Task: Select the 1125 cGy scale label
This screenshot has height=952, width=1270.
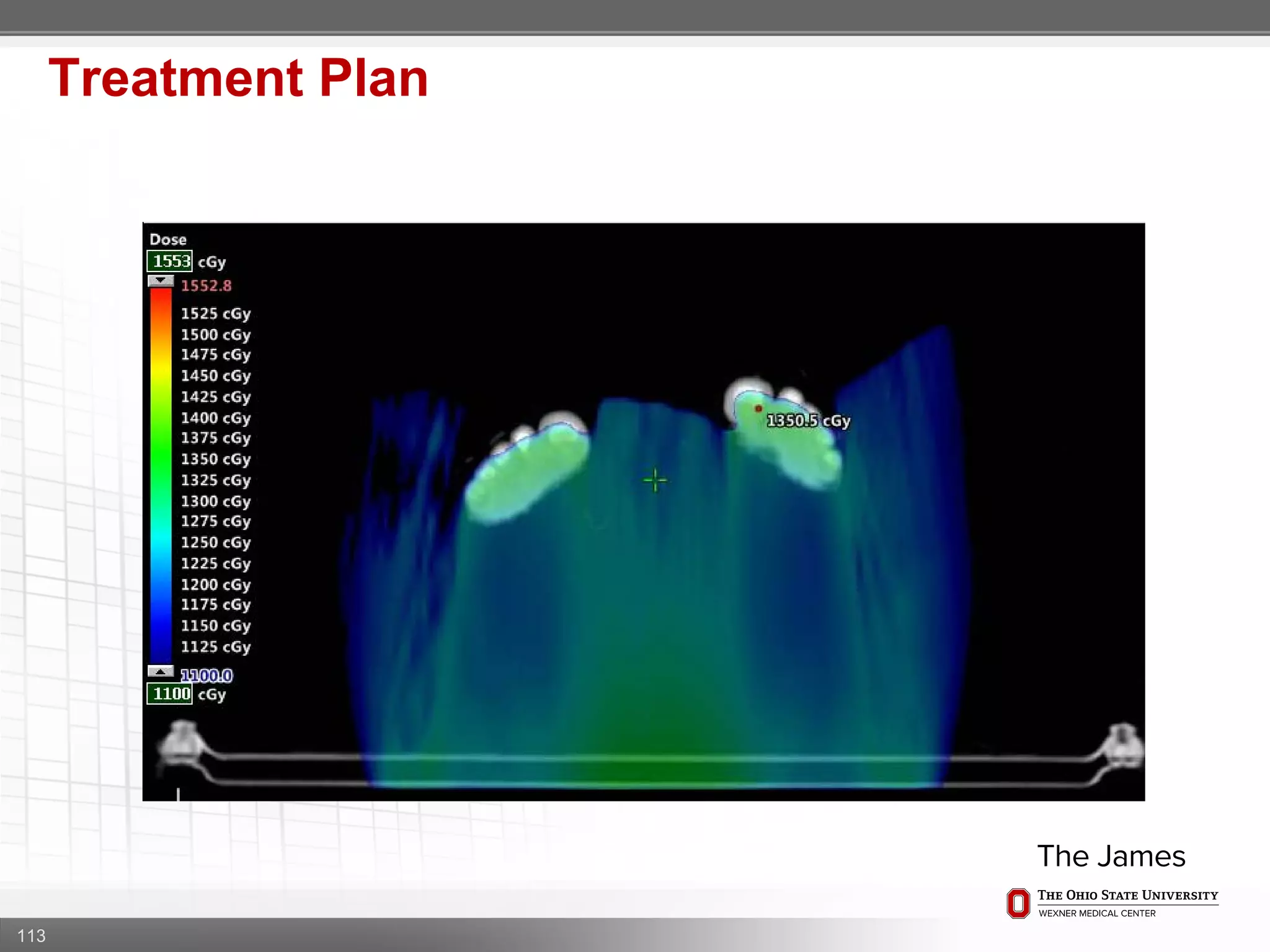Action: pos(216,646)
